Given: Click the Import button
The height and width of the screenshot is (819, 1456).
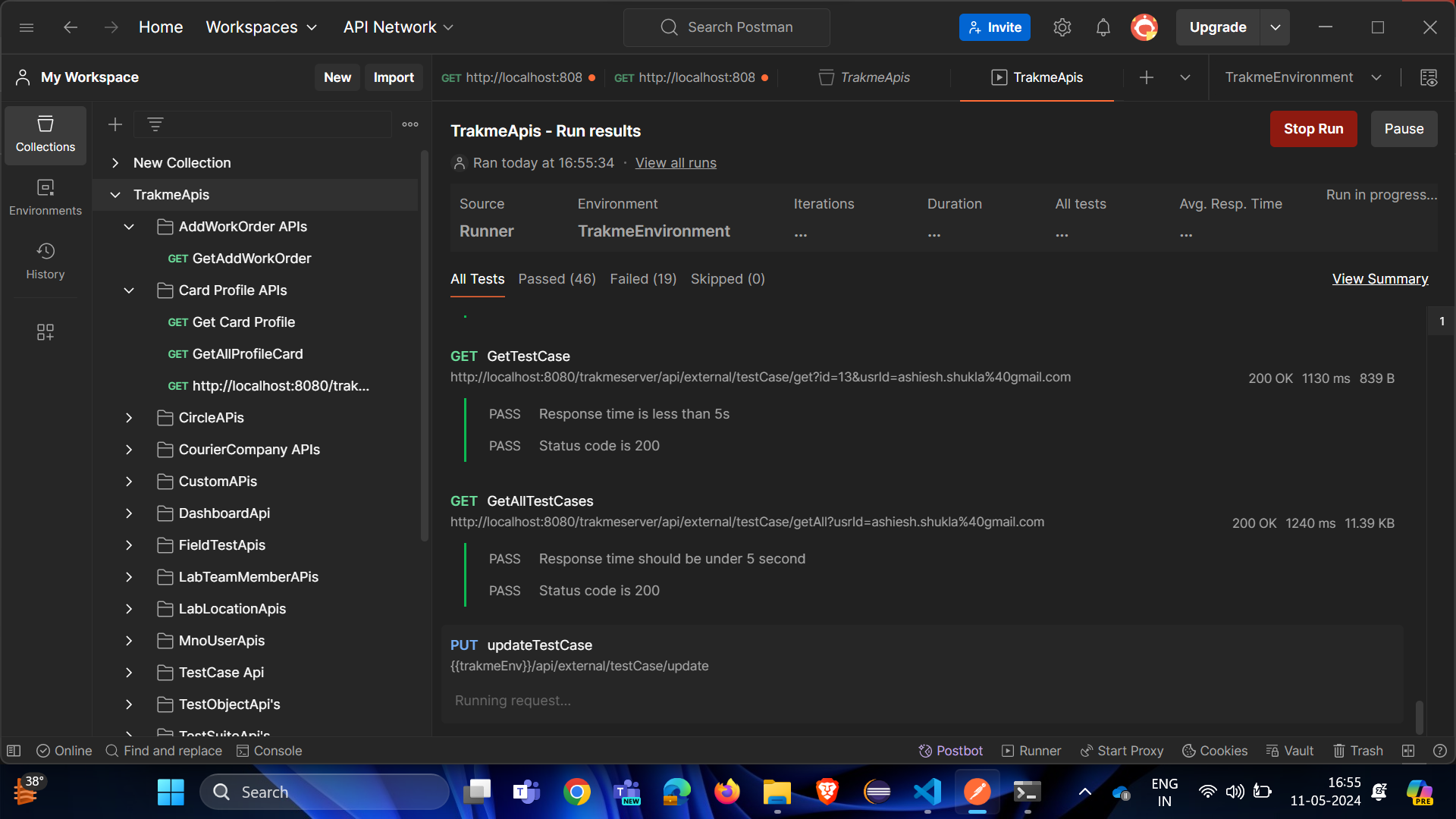Looking at the screenshot, I should [x=394, y=77].
